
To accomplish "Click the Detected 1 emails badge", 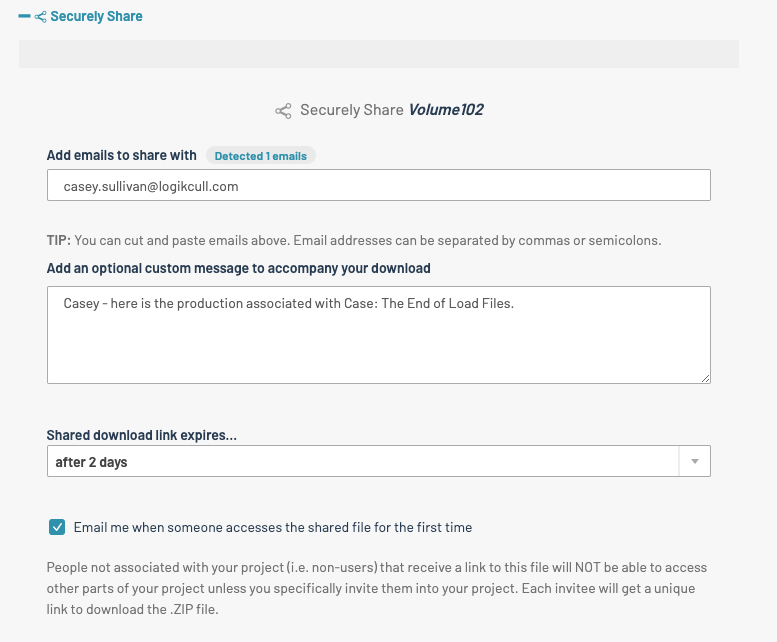I will (x=261, y=156).
